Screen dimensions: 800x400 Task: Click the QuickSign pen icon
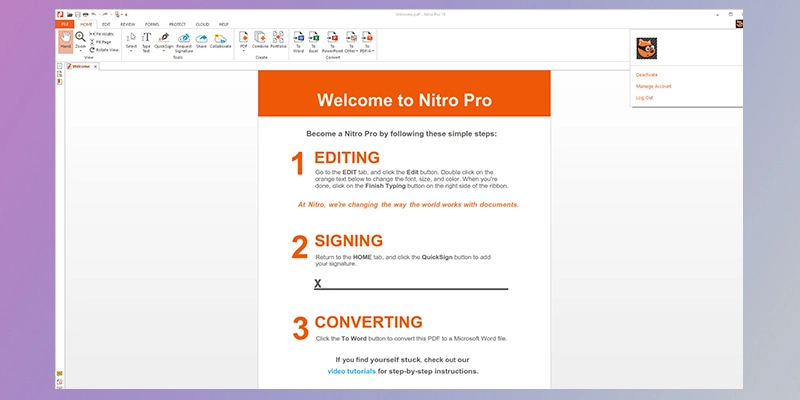pyautogui.click(x=164, y=37)
